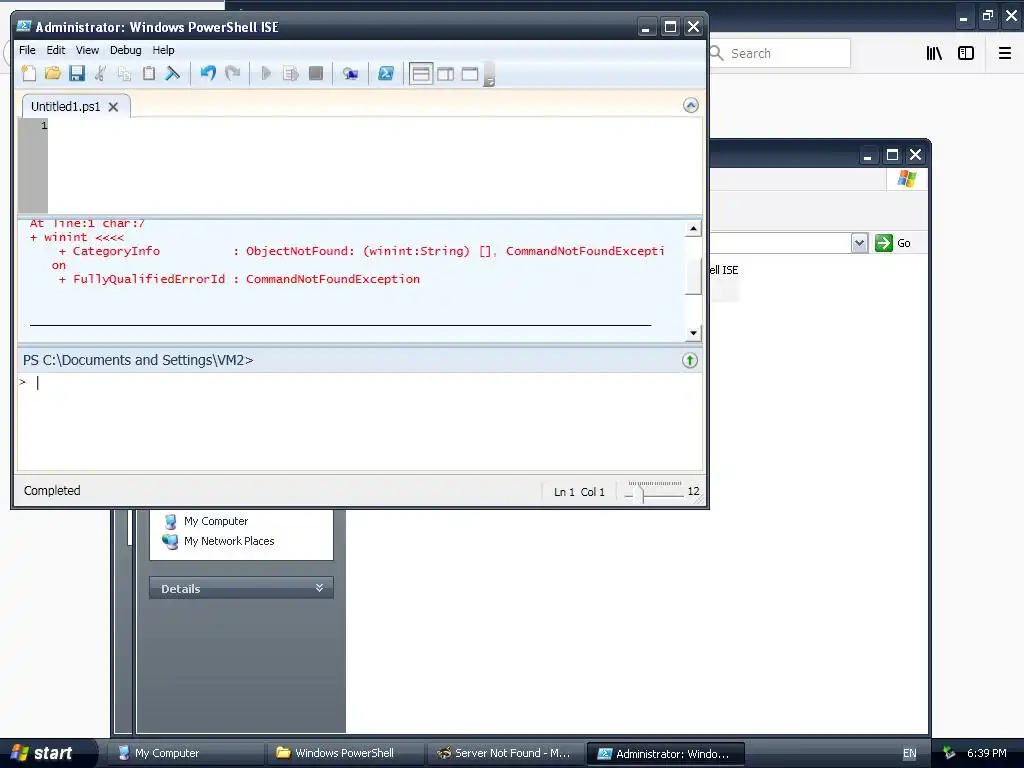Click the Firefox Search box
The image size is (1024, 768).
778,53
